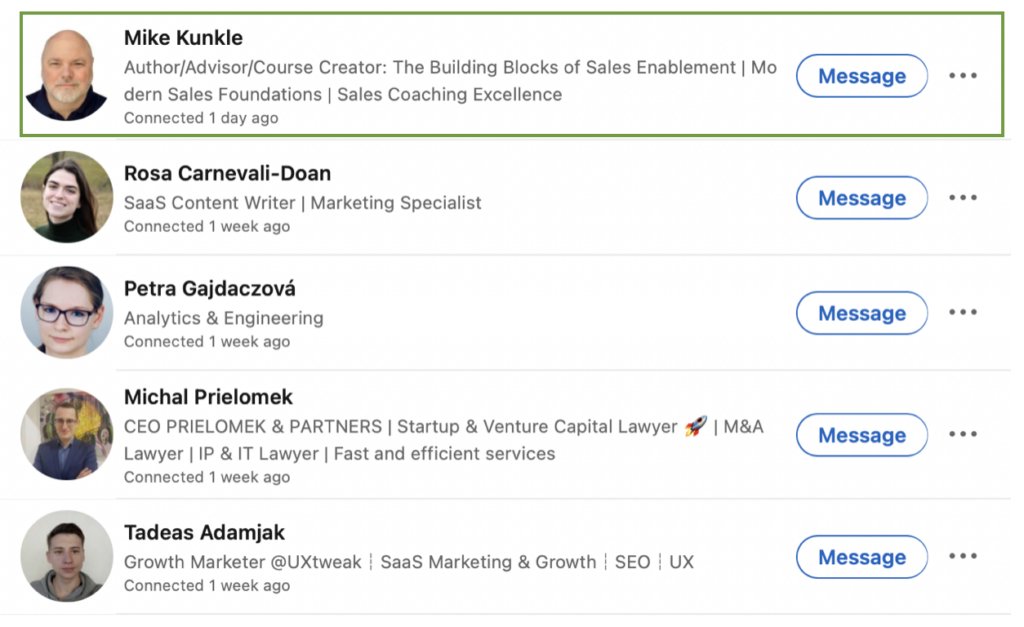The width and height of the screenshot is (1024, 627).
Task: Open more options for Rosa Carnevali-Doan
Action: [962, 198]
